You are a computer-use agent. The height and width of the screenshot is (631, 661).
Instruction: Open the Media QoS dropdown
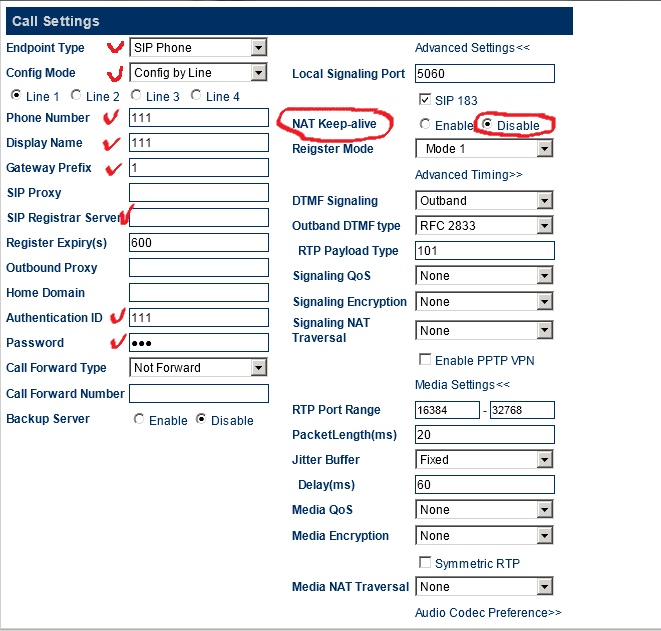484,510
